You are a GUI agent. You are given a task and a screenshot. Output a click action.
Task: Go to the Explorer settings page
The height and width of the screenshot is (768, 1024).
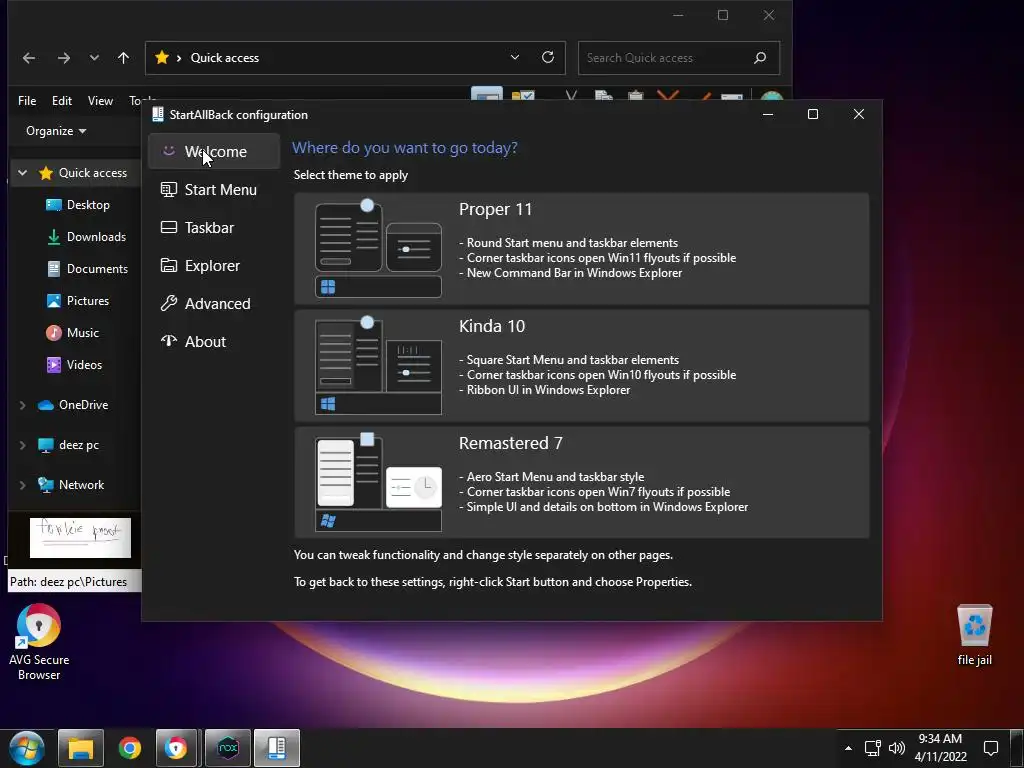click(214, 265)
